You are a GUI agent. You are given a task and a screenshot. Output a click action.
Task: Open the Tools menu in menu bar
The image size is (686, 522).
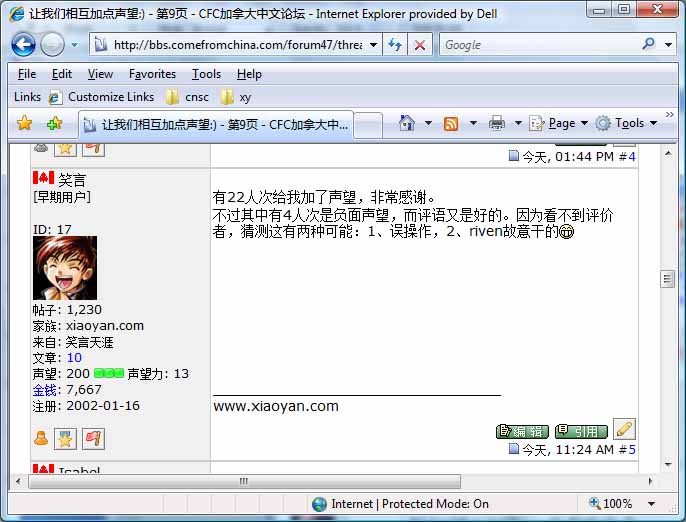pyautogui.click(x=206, y=74)
